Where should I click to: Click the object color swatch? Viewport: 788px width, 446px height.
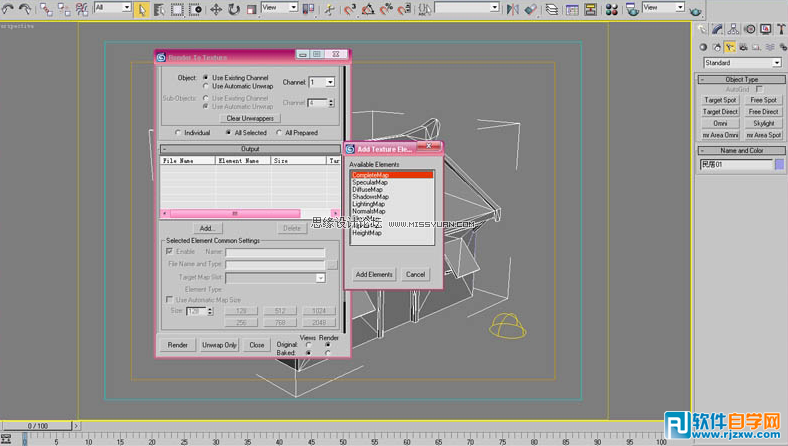click(779, 164)
